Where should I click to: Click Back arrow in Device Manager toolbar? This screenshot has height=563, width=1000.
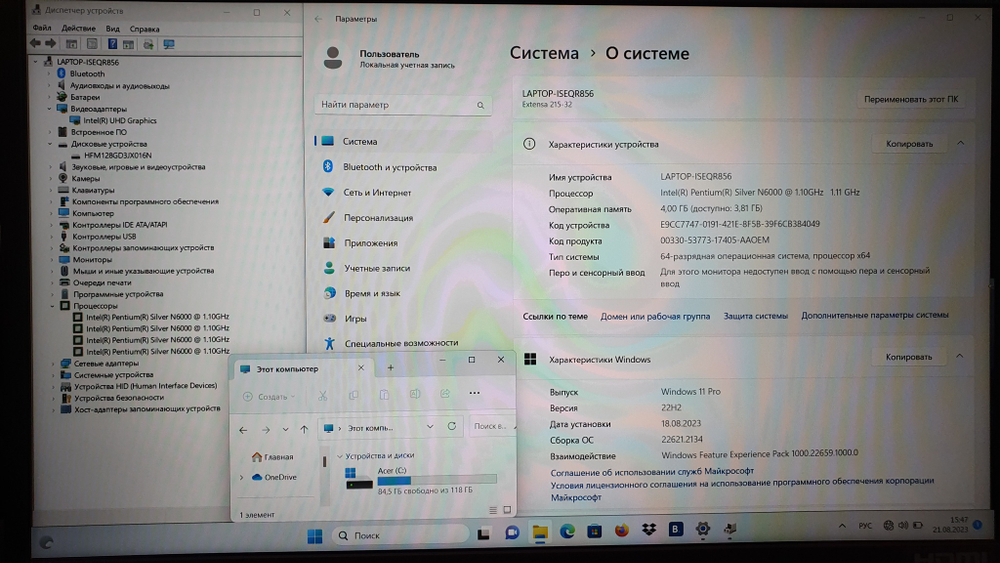click(35, 43)
